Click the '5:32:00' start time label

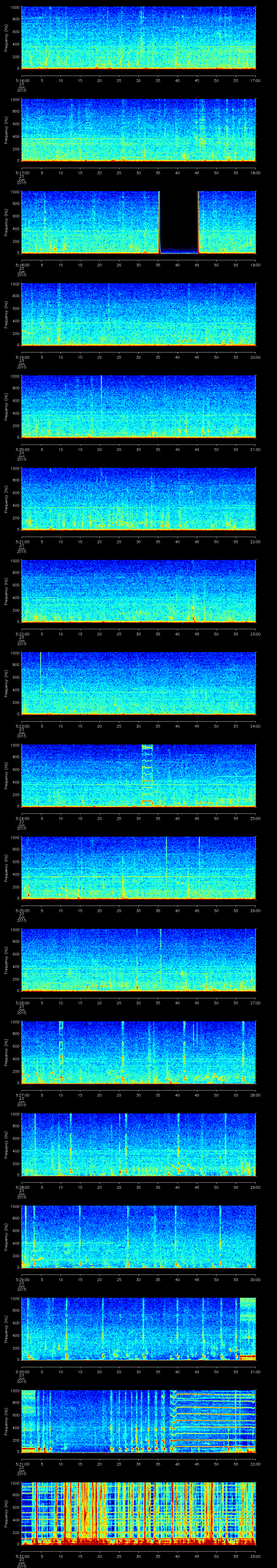(22, 1556)
